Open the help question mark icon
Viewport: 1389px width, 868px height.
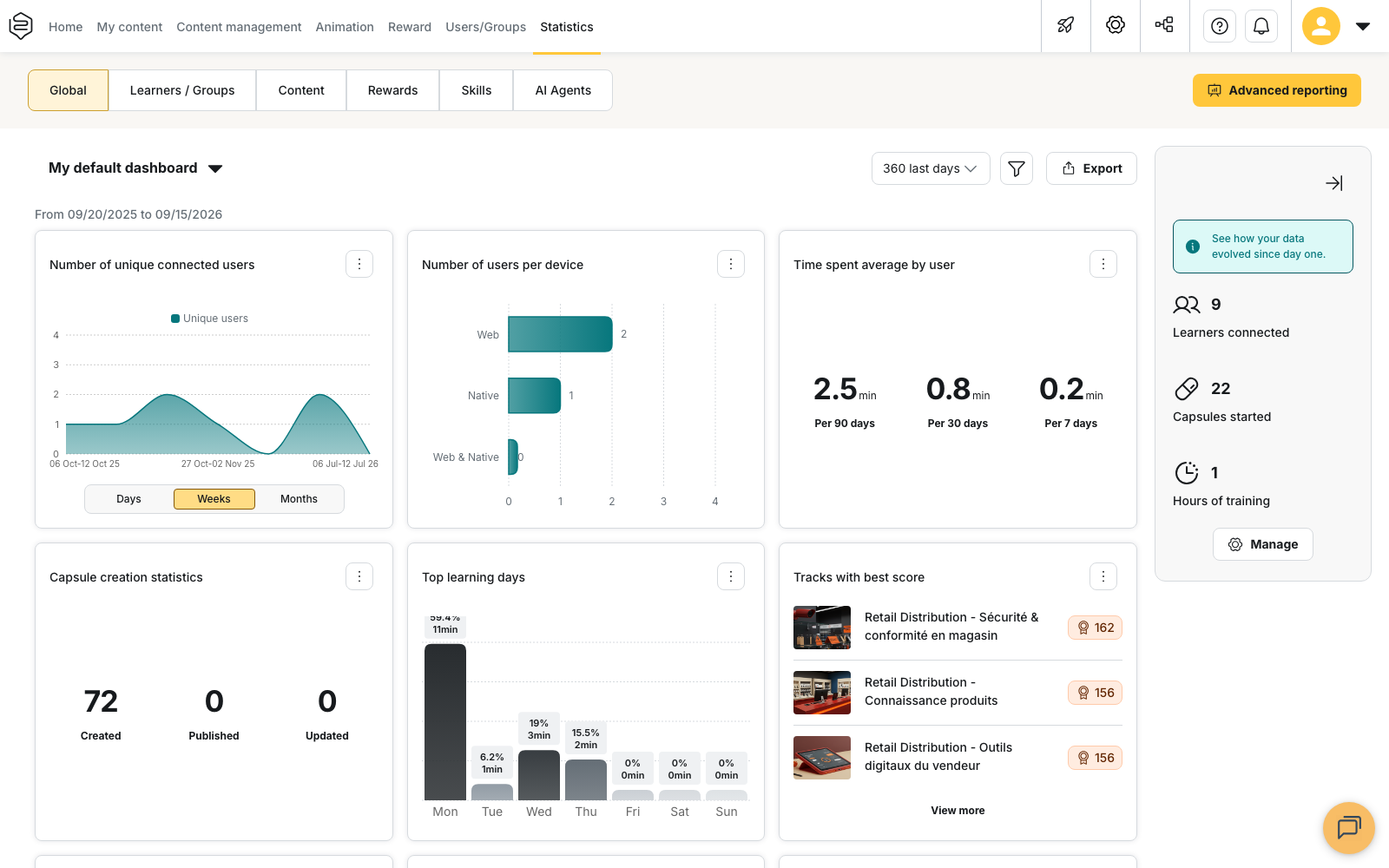(1220, 26)
